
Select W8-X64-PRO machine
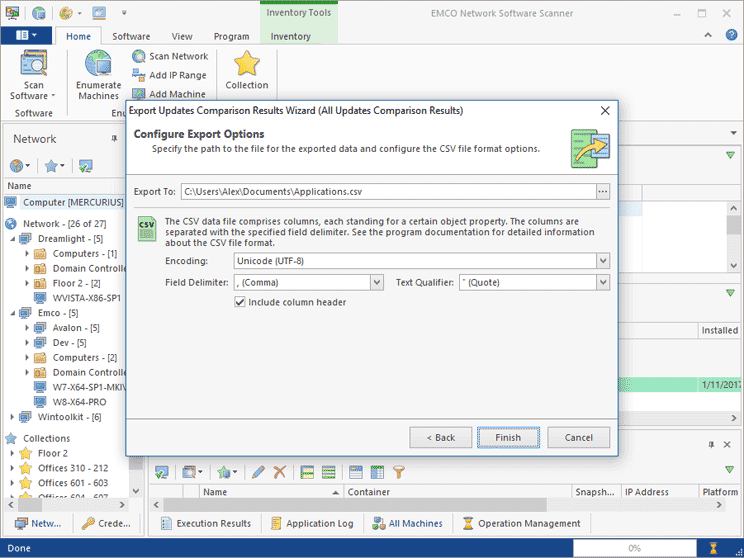[79, 402]
